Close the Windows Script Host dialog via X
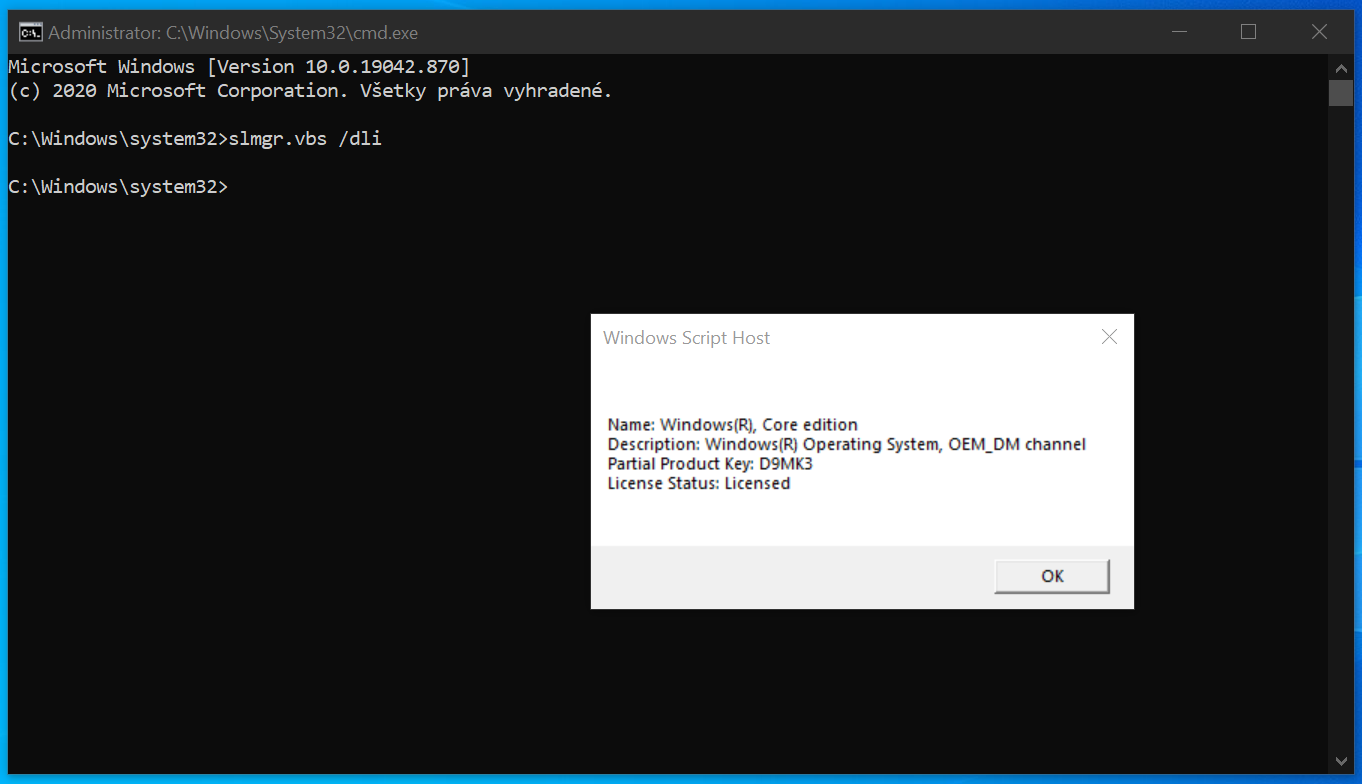 (1109, 337)
